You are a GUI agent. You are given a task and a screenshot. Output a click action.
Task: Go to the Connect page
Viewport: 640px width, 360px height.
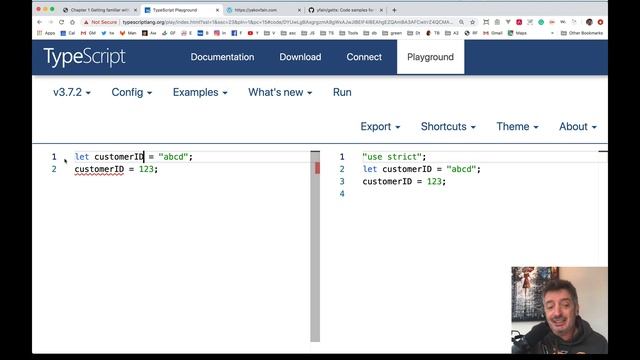pos(364,57)
